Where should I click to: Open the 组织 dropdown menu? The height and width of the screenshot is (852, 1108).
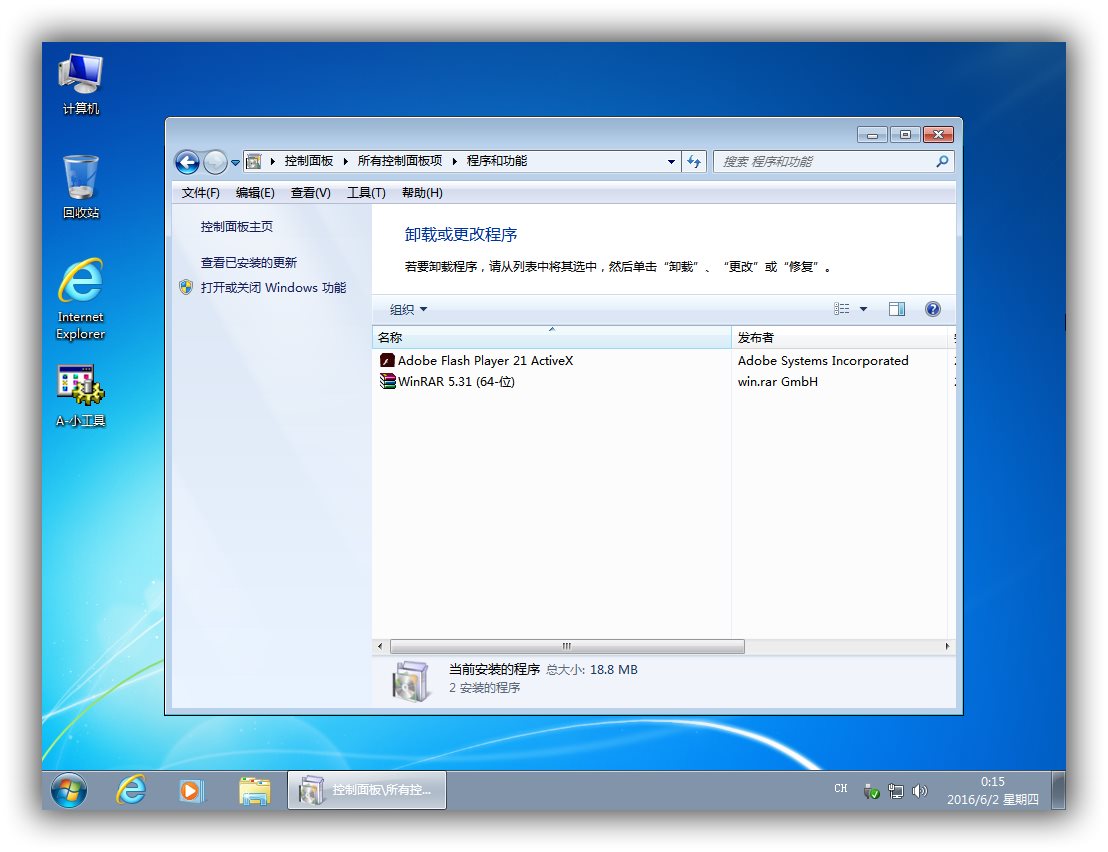point(408,309)
